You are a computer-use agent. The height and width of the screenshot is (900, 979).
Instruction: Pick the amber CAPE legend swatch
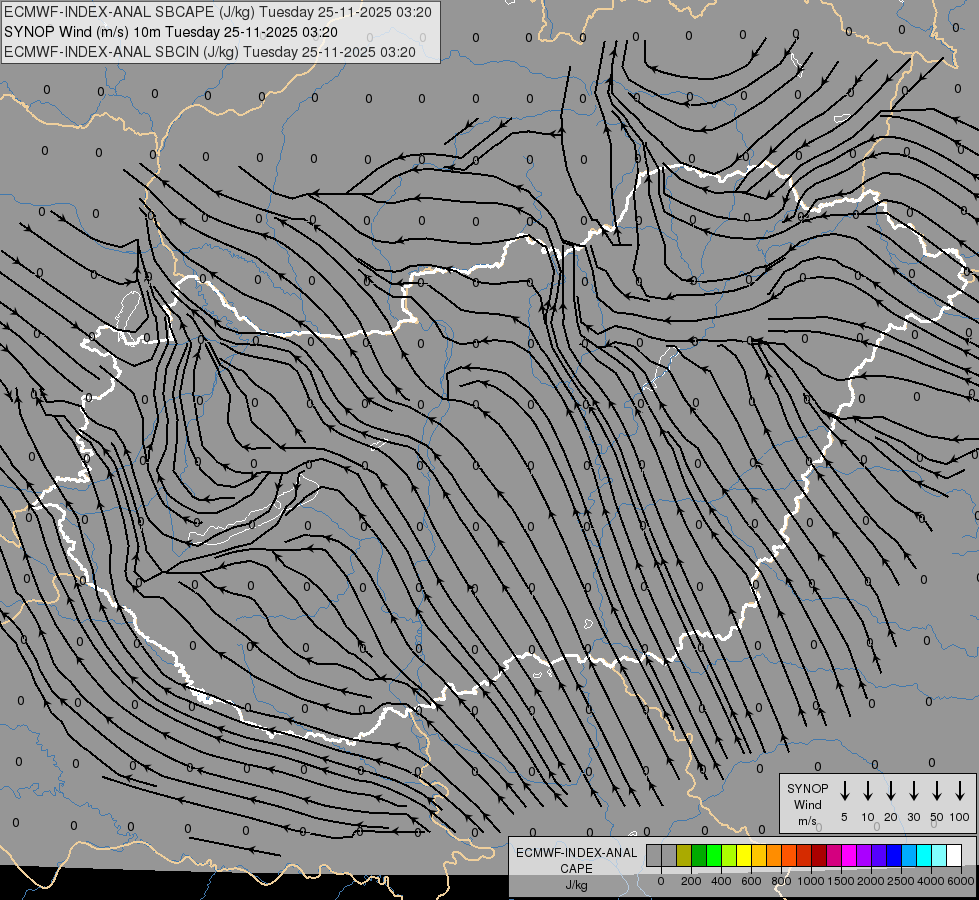pos(759,855)
